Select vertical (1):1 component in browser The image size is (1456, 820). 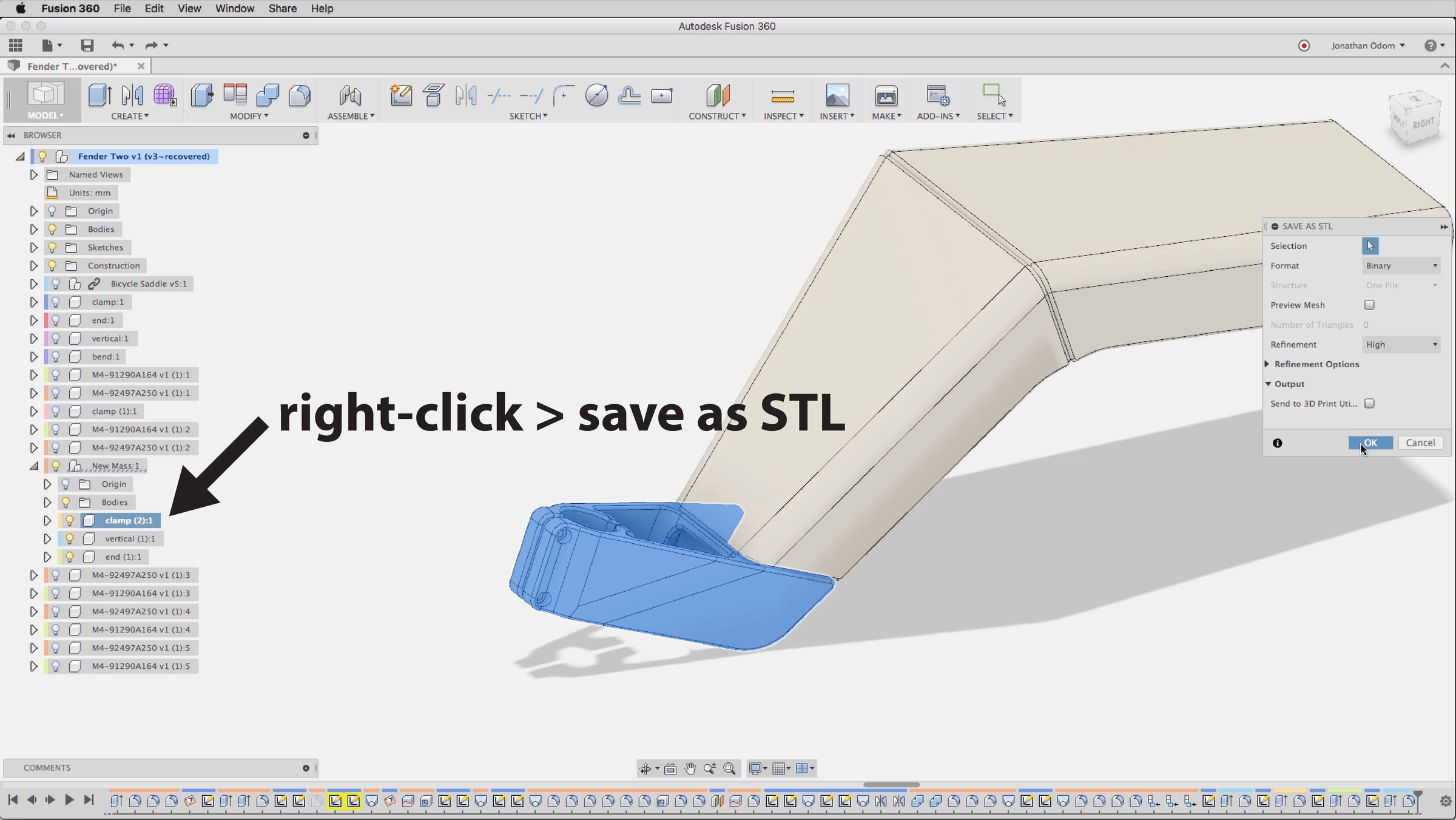coord(129,538)
